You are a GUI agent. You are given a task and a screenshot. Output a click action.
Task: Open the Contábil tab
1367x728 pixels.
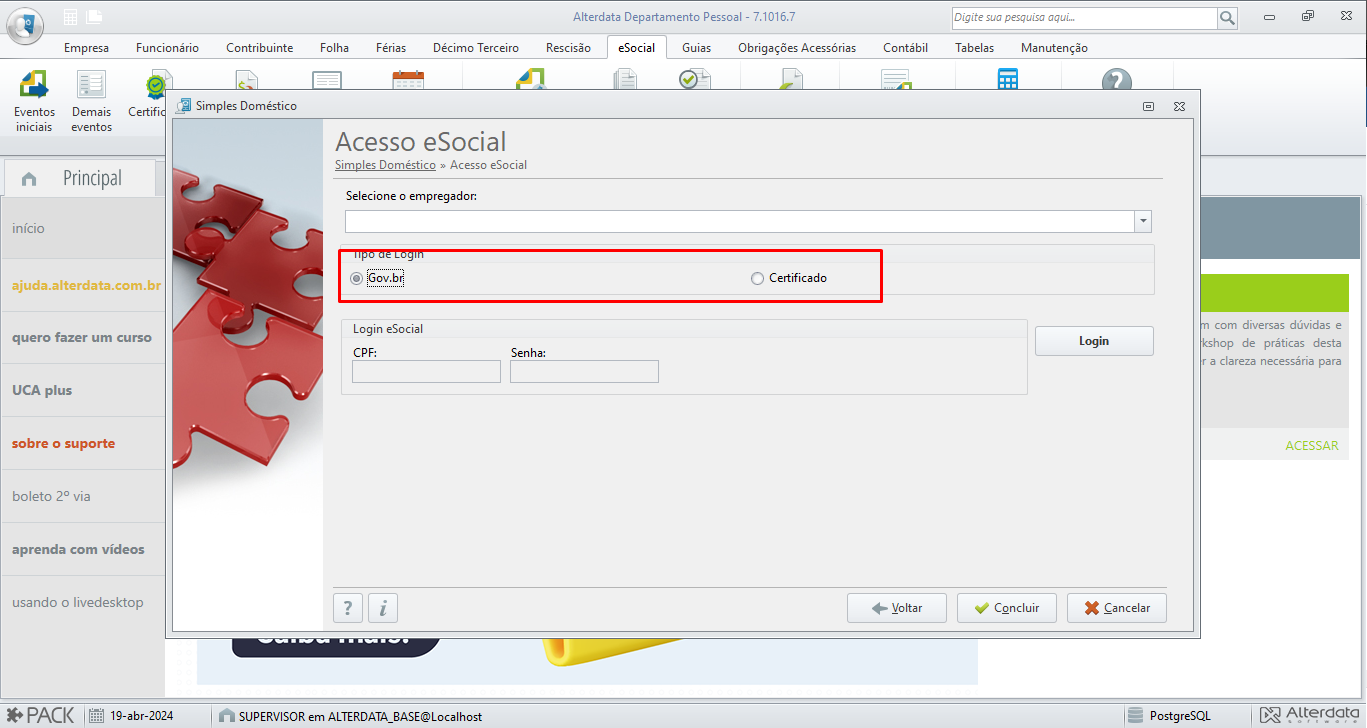click(905, 48)
